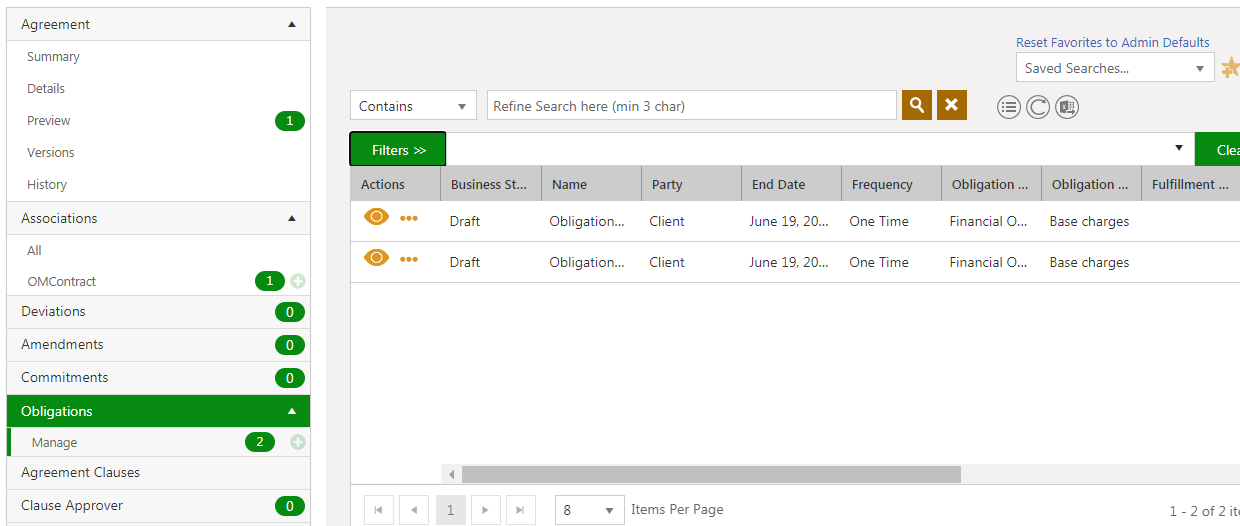This screenshot has height=526, width=1240.
Task: Click the circular refresh icon
Action: tap(1038, 107)
